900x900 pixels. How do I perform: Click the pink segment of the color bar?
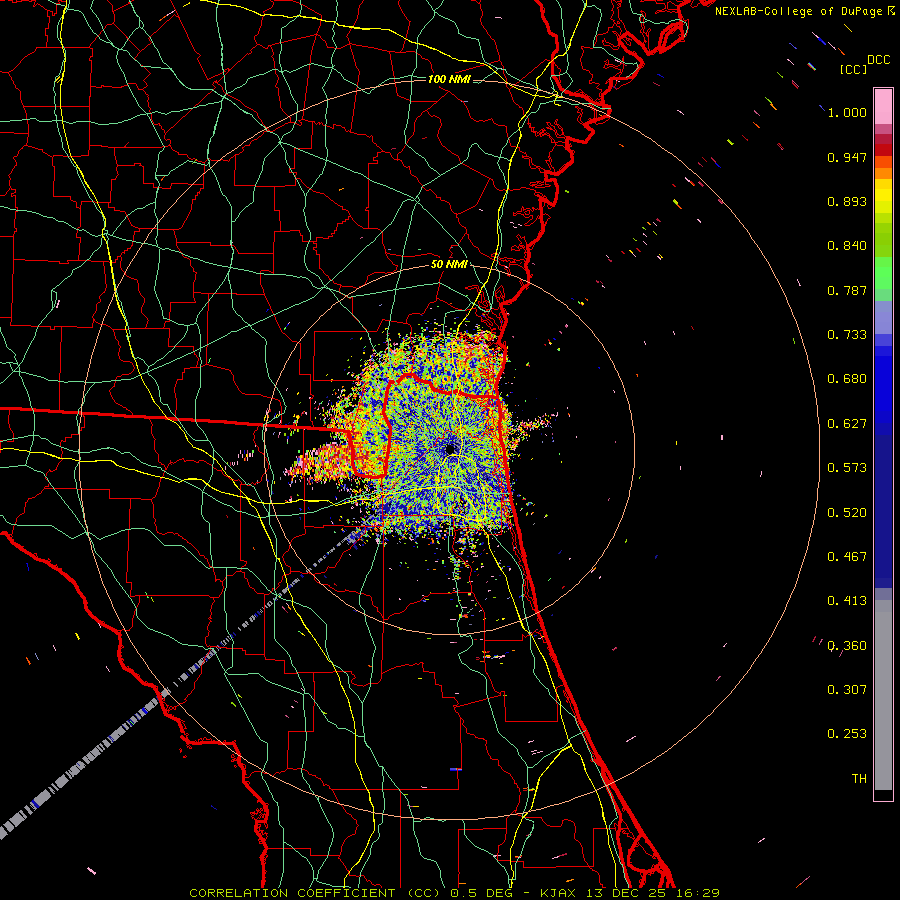(883, 107)
